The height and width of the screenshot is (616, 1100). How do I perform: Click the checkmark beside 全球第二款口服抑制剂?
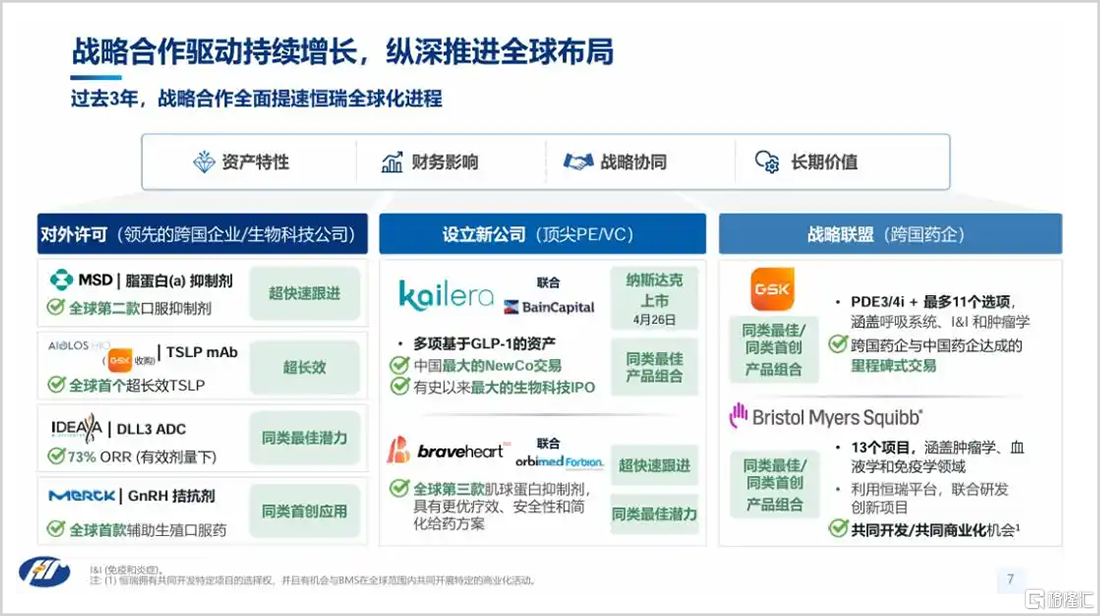[x=56, y=307]
